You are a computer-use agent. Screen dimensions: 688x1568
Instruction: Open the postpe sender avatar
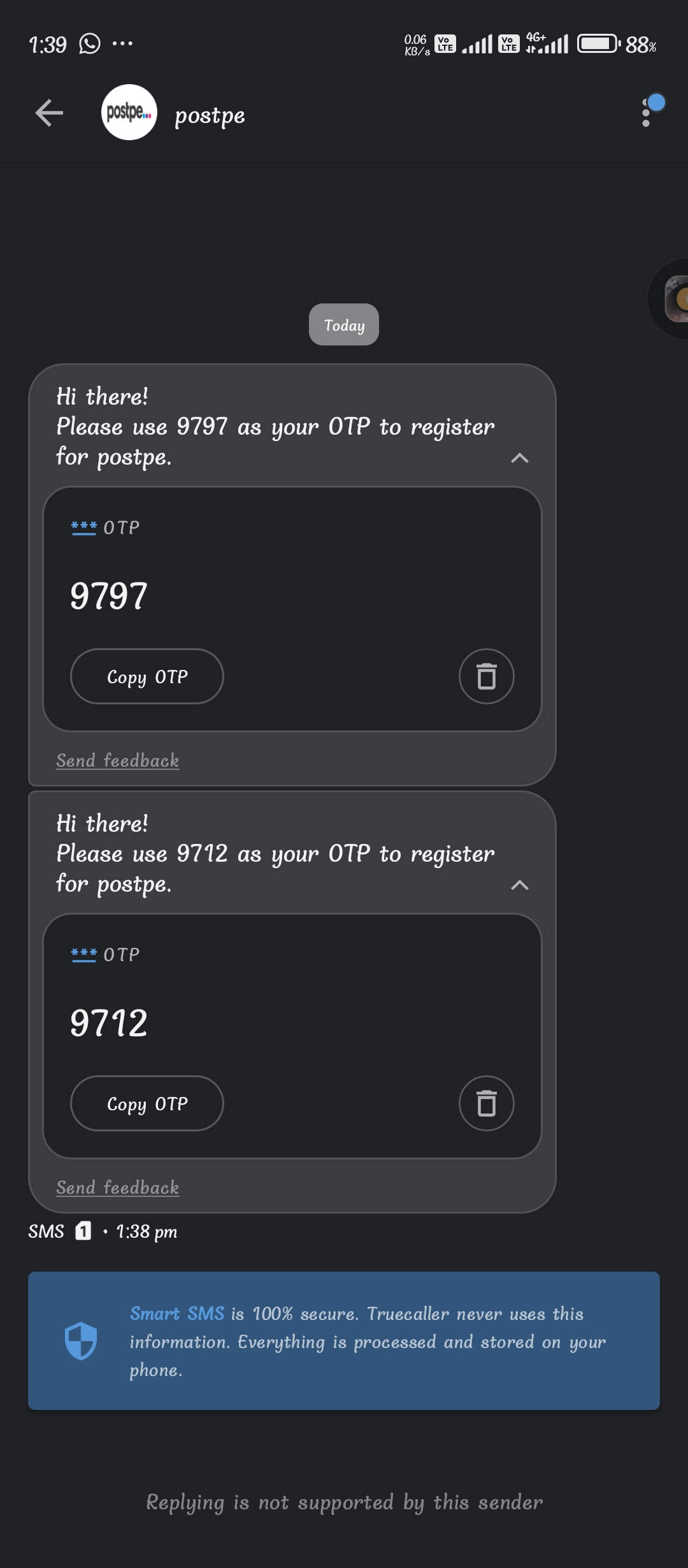point(129,112)
